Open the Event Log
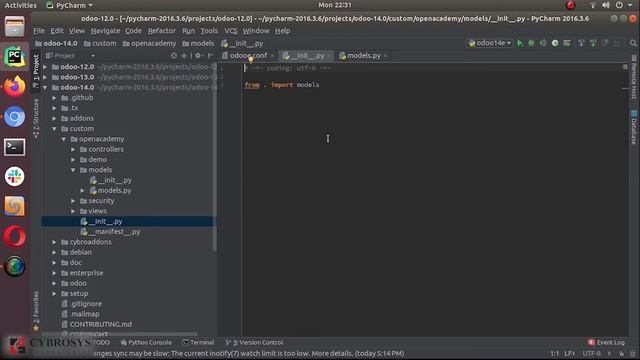The image size is (640, 360). coord(606,342)
